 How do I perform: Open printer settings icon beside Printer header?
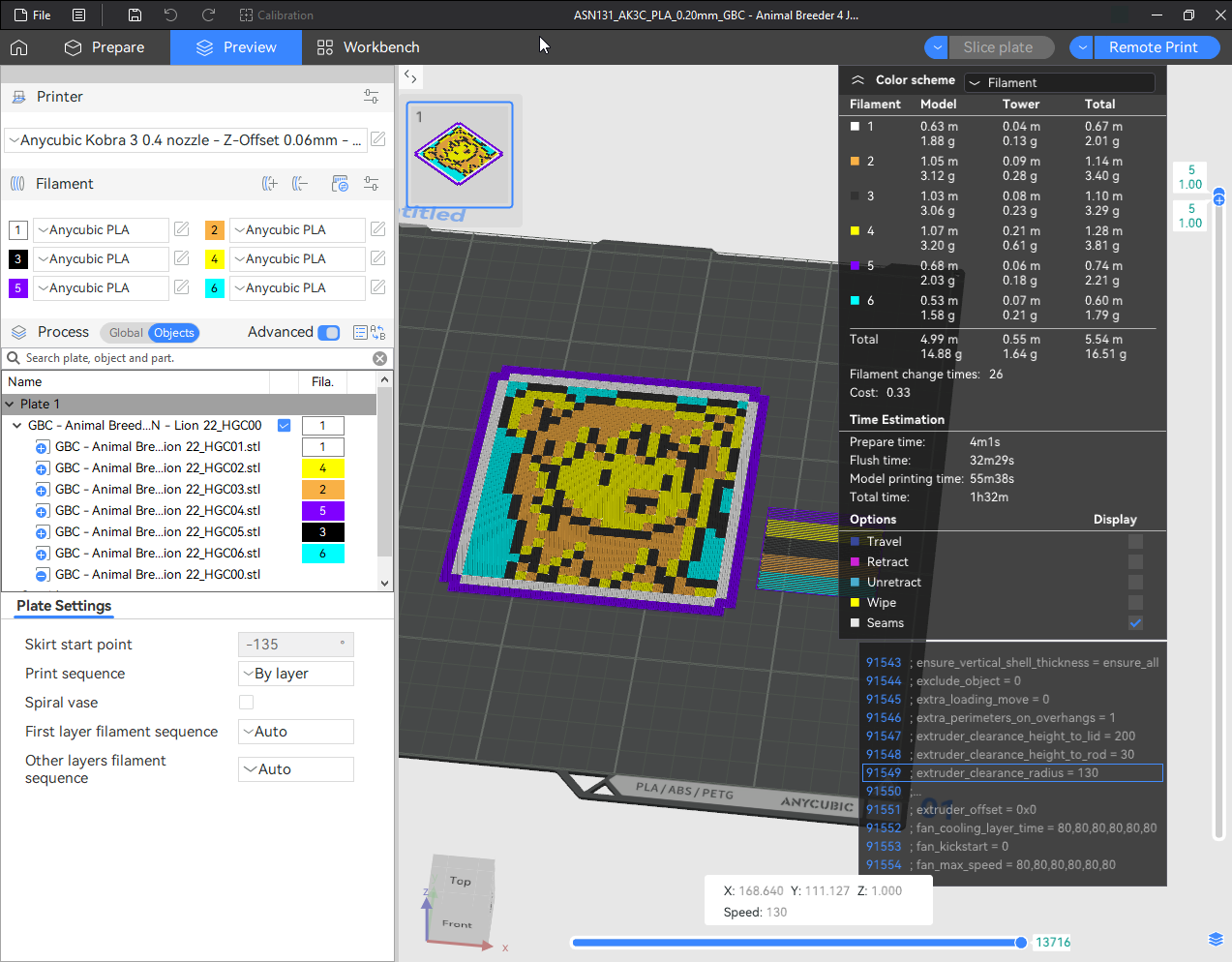point(371,97)
